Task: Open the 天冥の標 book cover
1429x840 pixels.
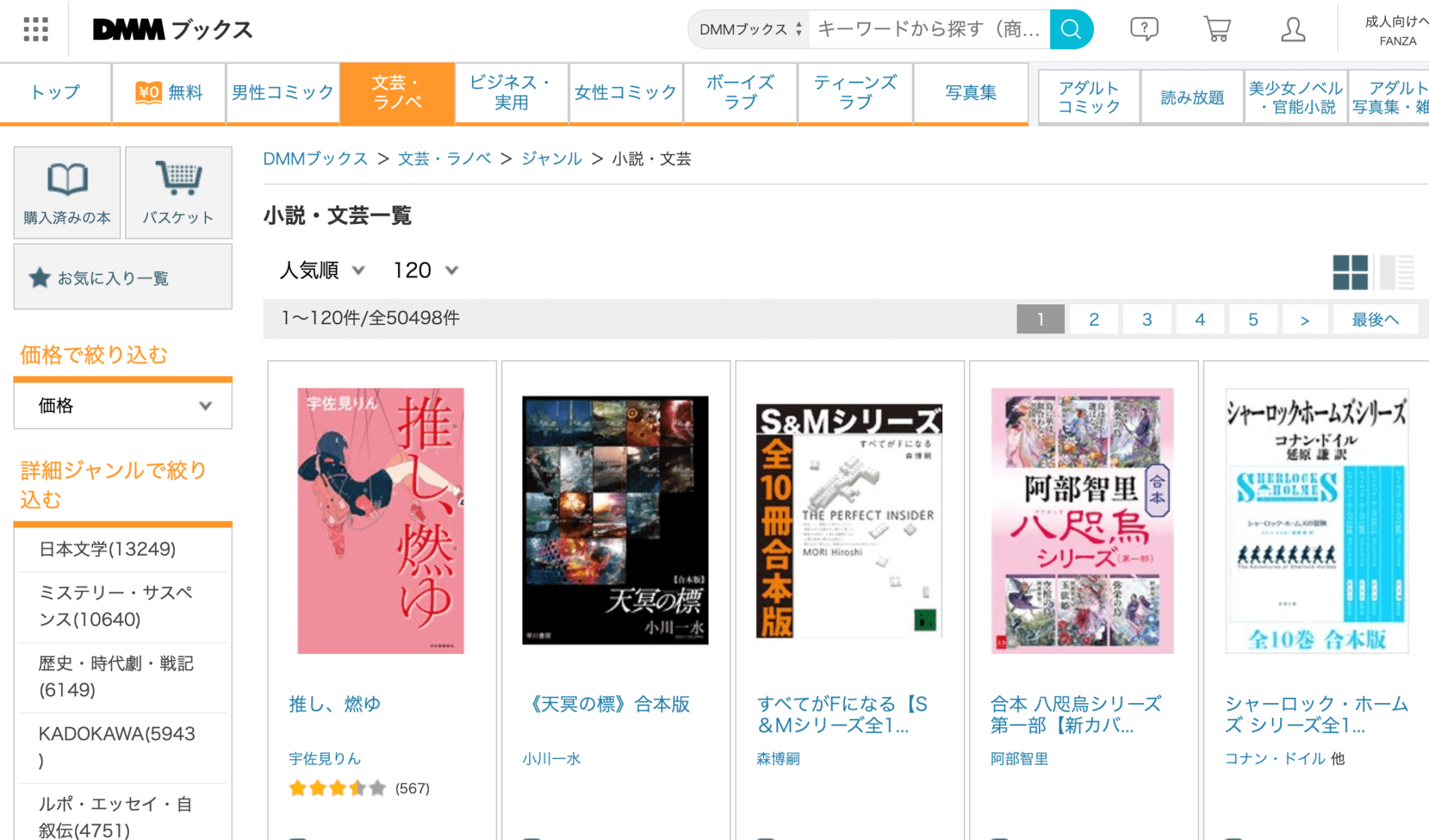Action: pos(615,520)
